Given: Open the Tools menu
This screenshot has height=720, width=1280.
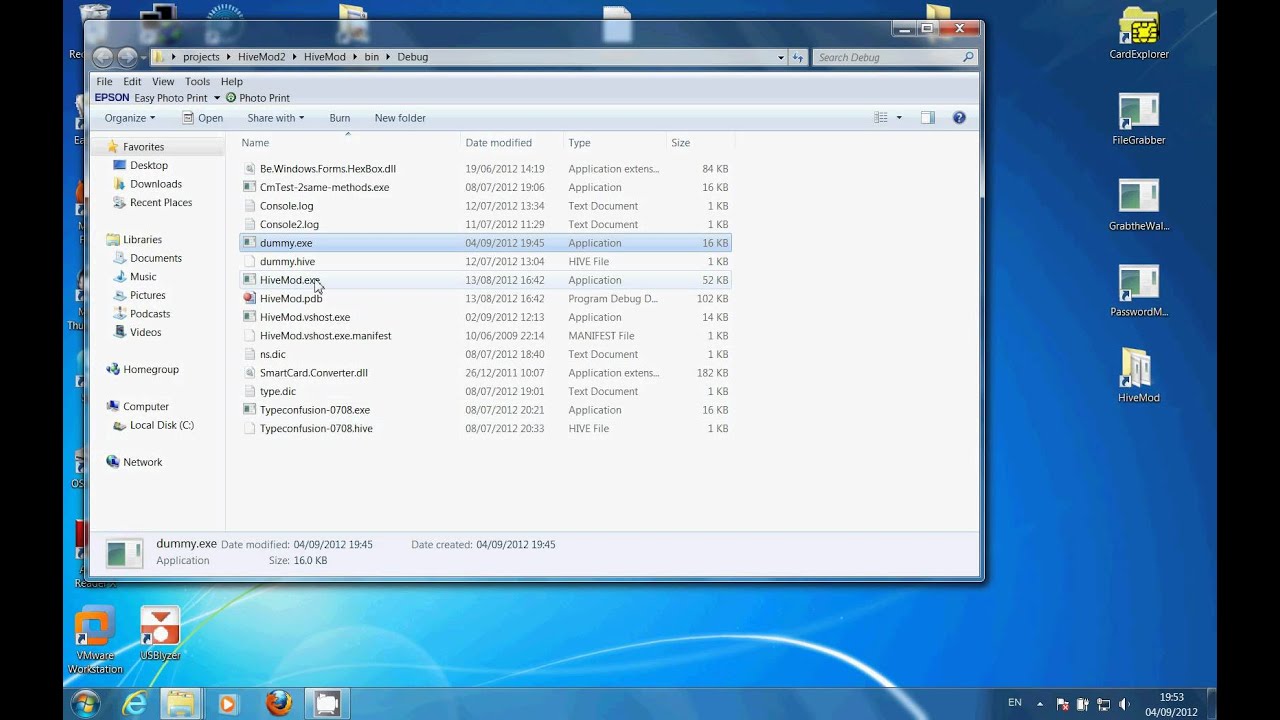Looking at the screenshot, I should (x=197, y=82).
